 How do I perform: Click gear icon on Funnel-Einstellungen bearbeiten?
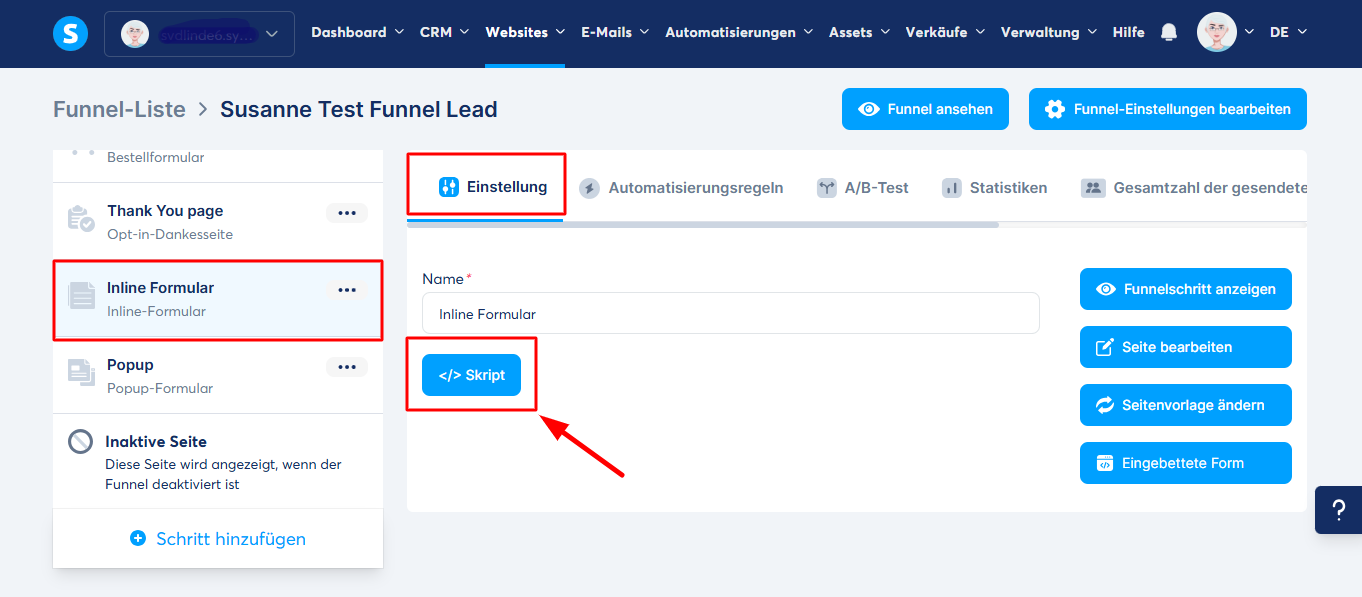point(1055,109)
